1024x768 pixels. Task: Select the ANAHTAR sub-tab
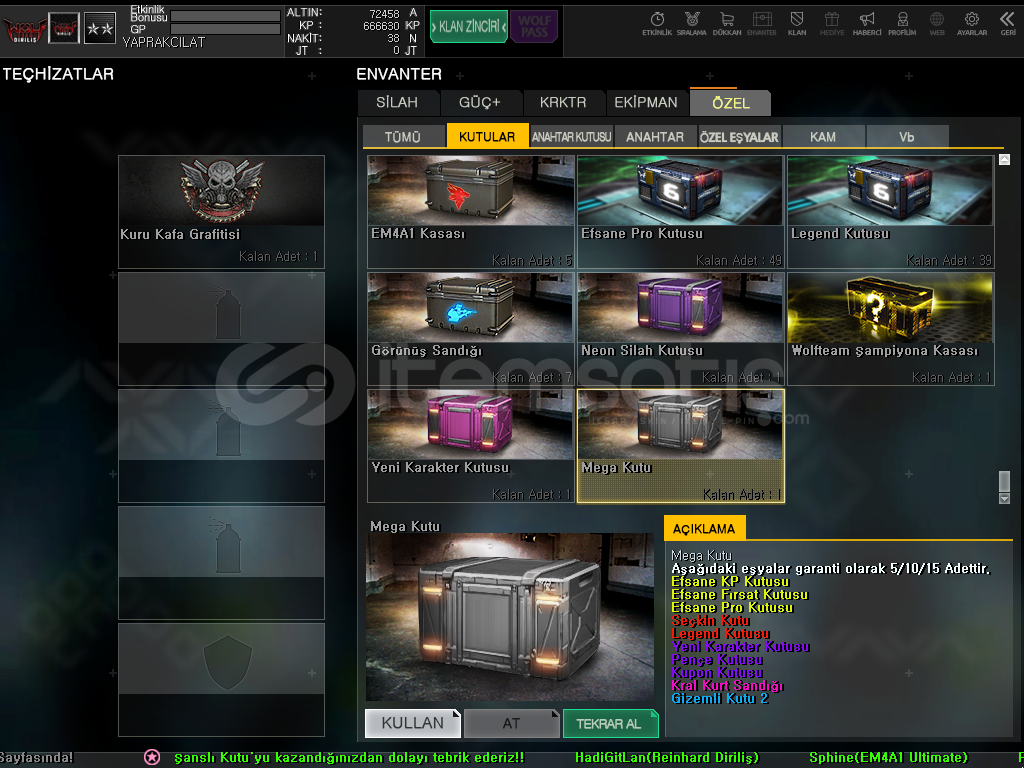tap(655, 136)
